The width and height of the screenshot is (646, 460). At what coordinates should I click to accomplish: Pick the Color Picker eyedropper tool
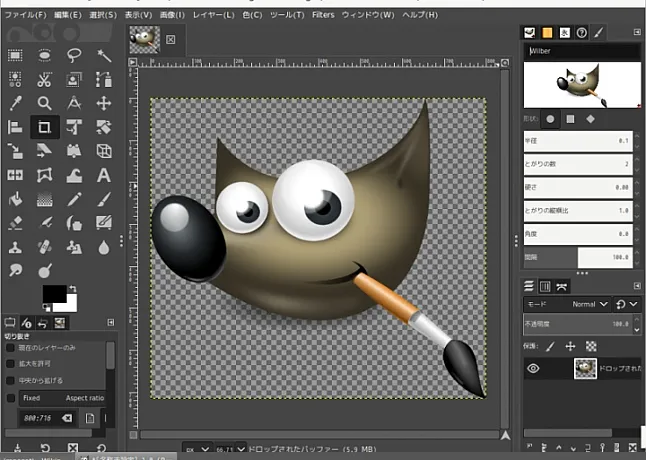coord(15,103)
